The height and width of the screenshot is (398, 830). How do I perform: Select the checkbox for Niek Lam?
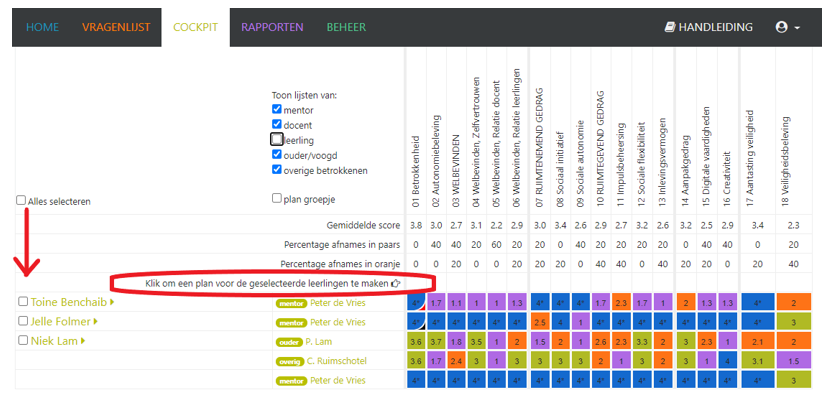(23, 341)
